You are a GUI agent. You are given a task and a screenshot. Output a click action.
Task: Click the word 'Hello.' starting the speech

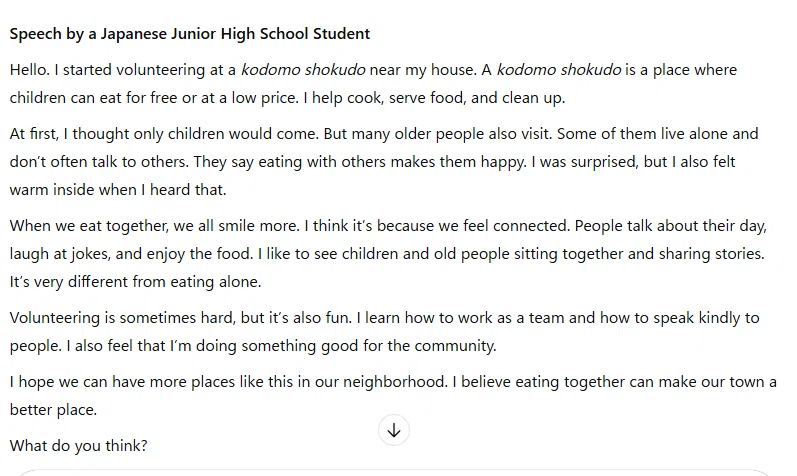coord(29,70)
